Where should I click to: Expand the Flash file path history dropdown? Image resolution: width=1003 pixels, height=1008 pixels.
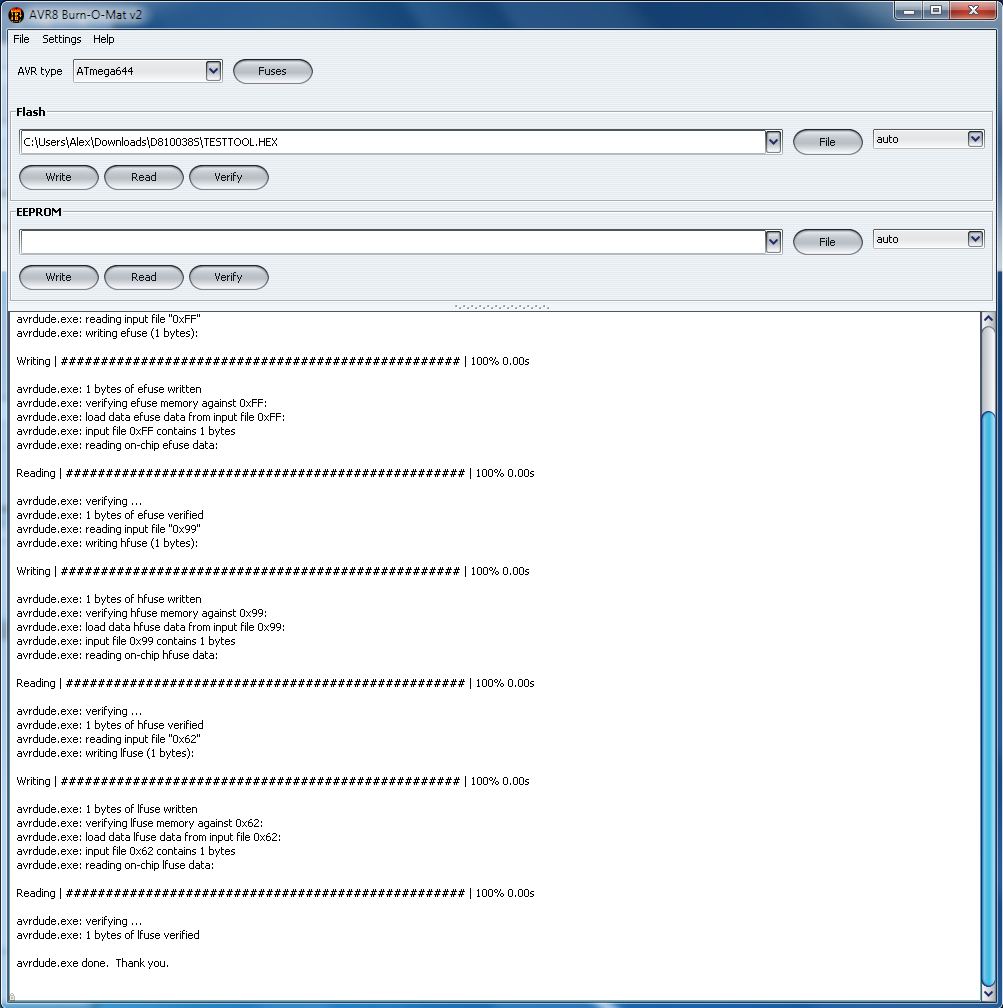click(x=773, y=142)
